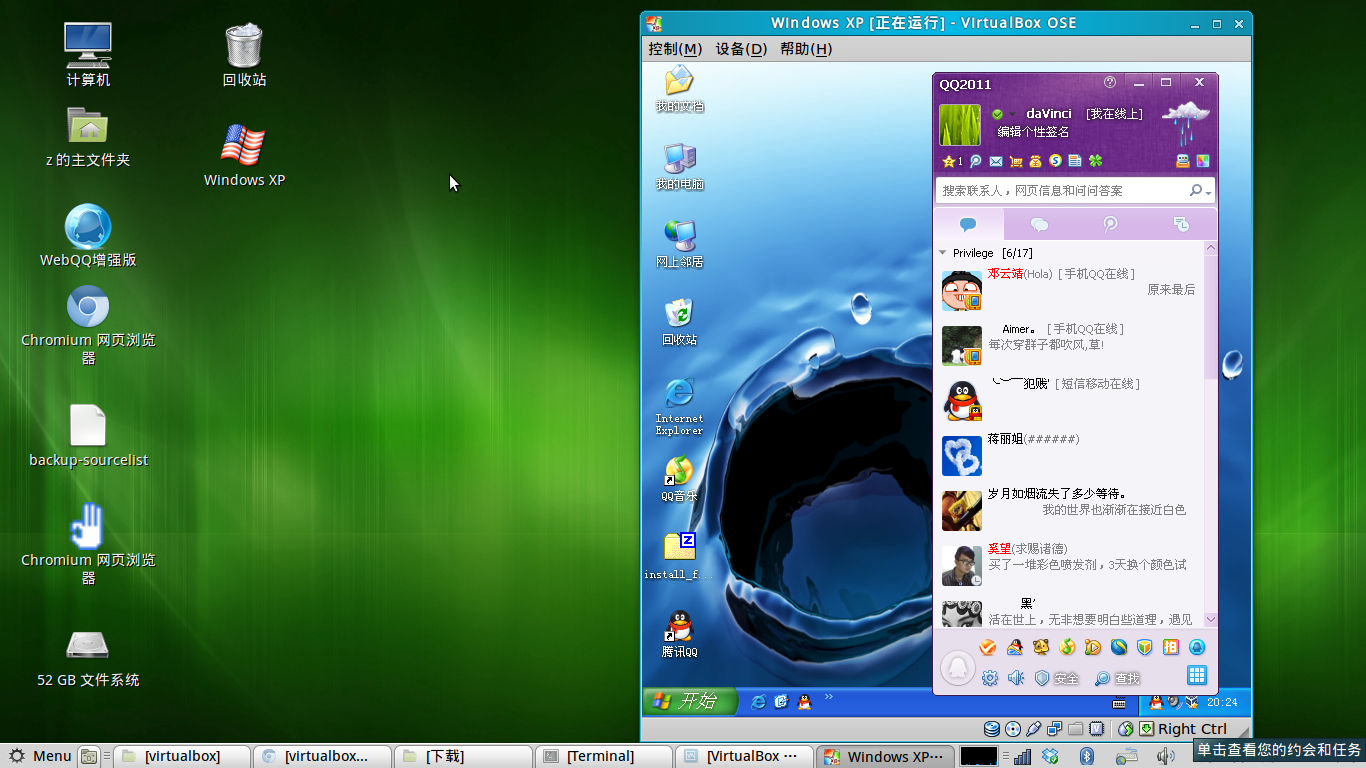Launch QQ Music green note icon
This screenshot has width=1366, height=768.
click(1067, 647)
